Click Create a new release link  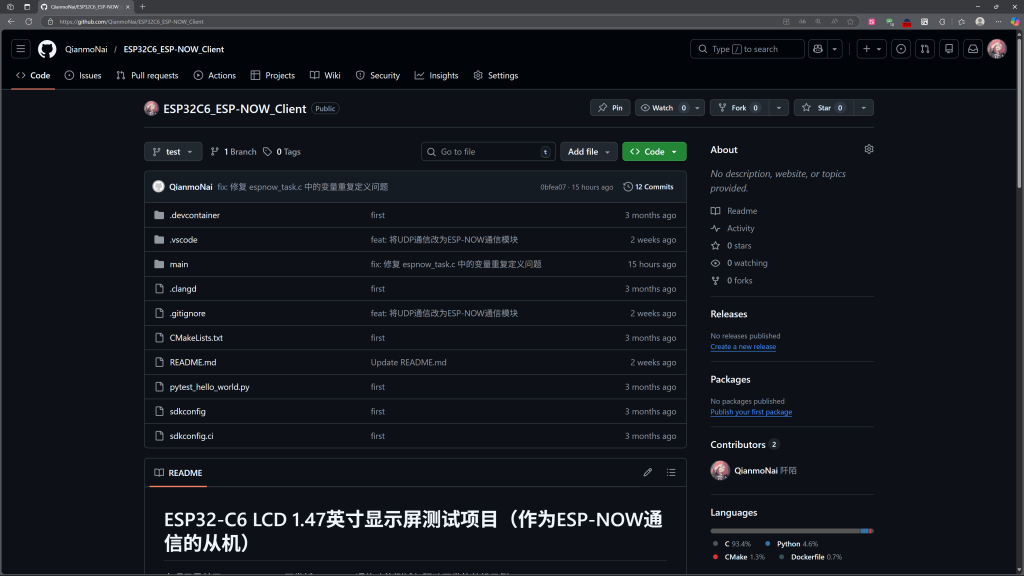(743, 347)
